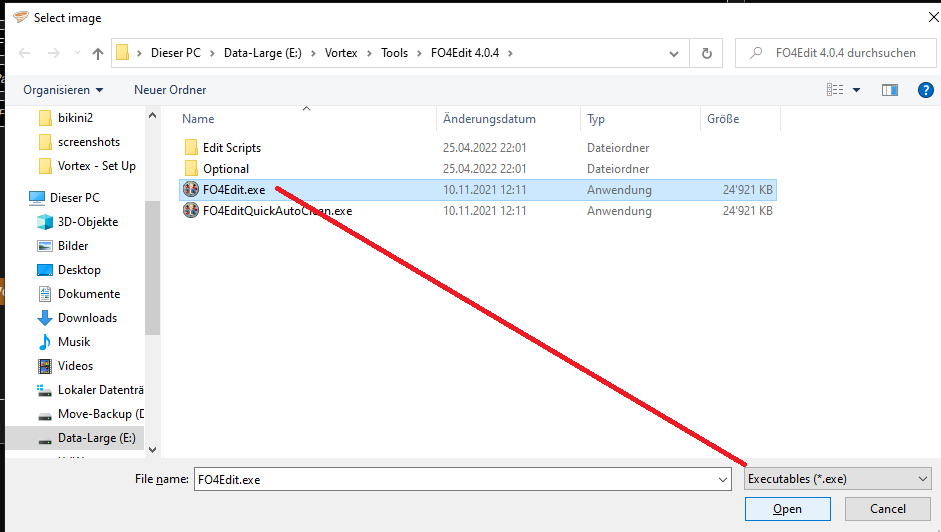Open Dokumente in sidebar
Screen dimensions: 941x532
click(89, 294)
